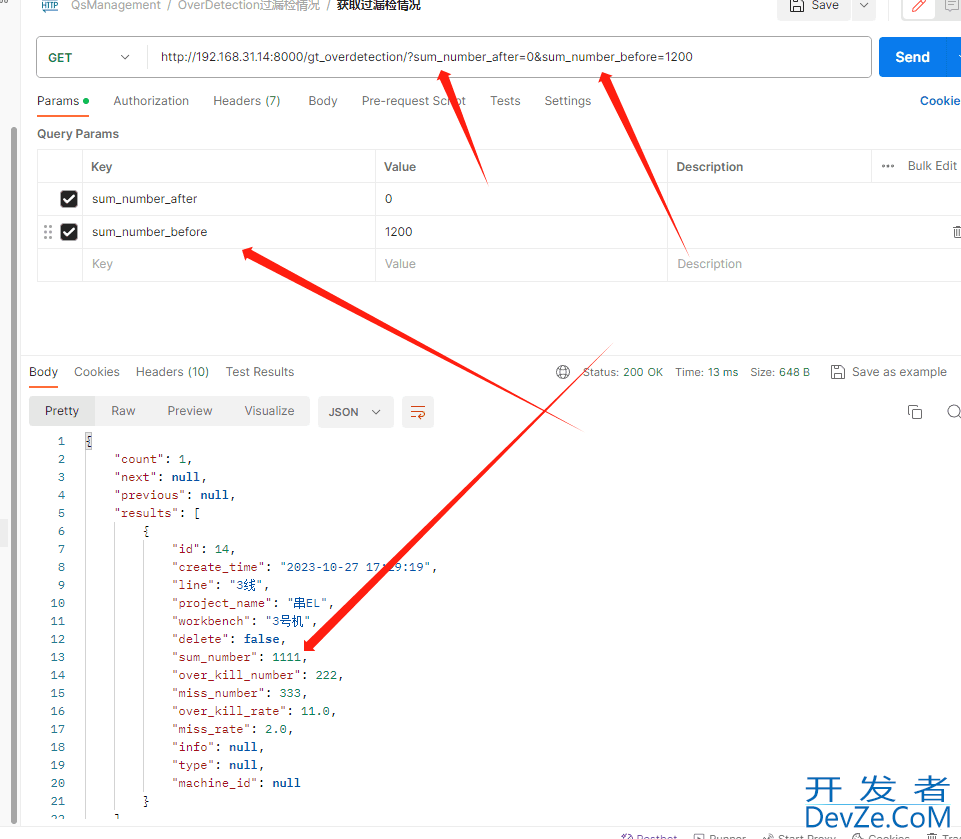Screen dimensions: 961x839
Task: Open the Authorization tab
Action: 151,101
